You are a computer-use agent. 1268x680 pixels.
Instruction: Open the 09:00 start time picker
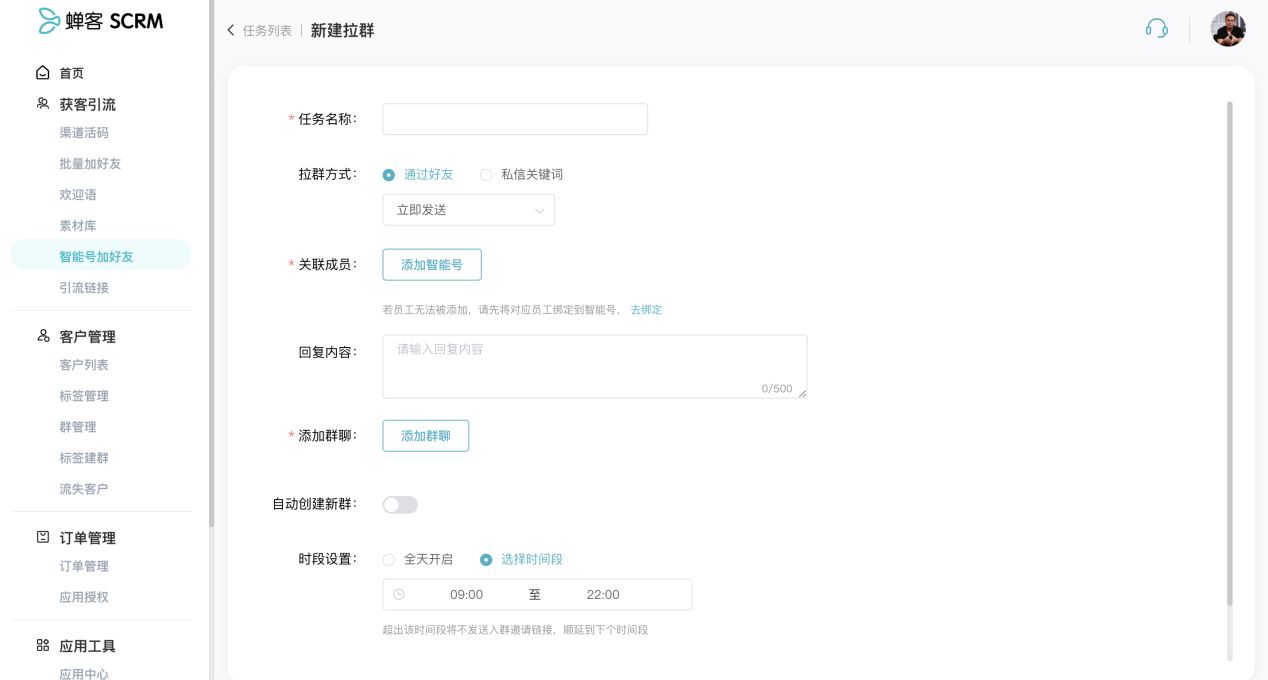[466, 594]
